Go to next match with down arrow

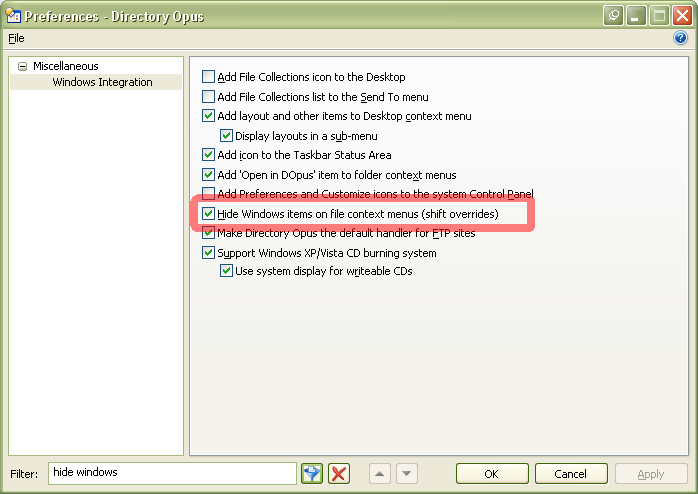(406, 474)
